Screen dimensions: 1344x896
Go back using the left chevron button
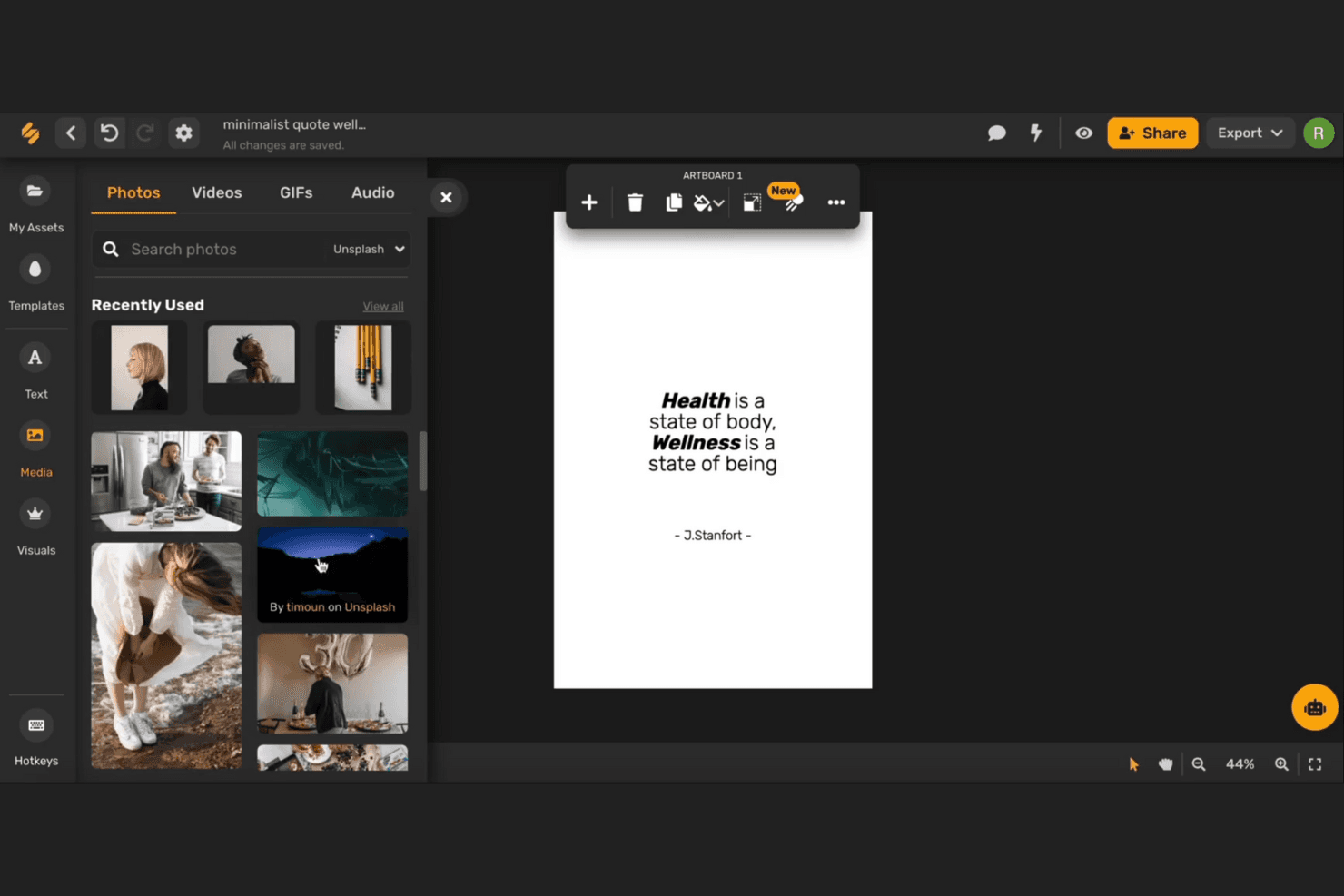point(71,133)
